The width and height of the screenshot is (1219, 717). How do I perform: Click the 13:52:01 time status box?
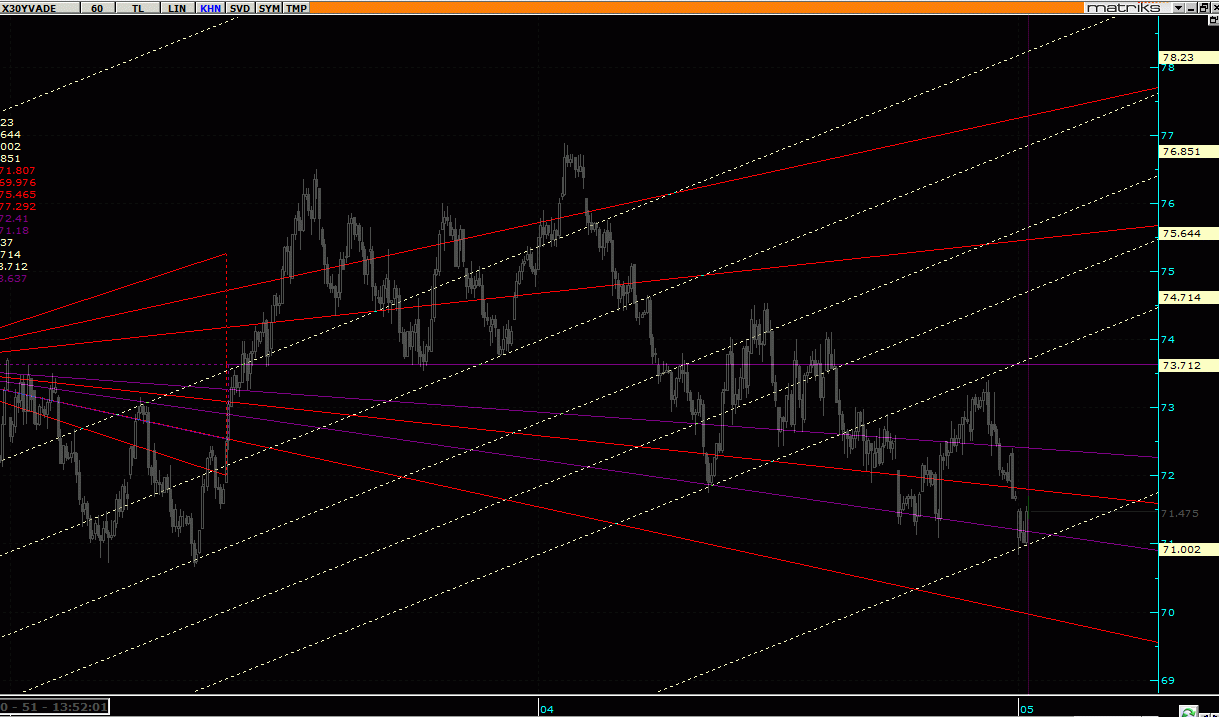click(54, 707)
